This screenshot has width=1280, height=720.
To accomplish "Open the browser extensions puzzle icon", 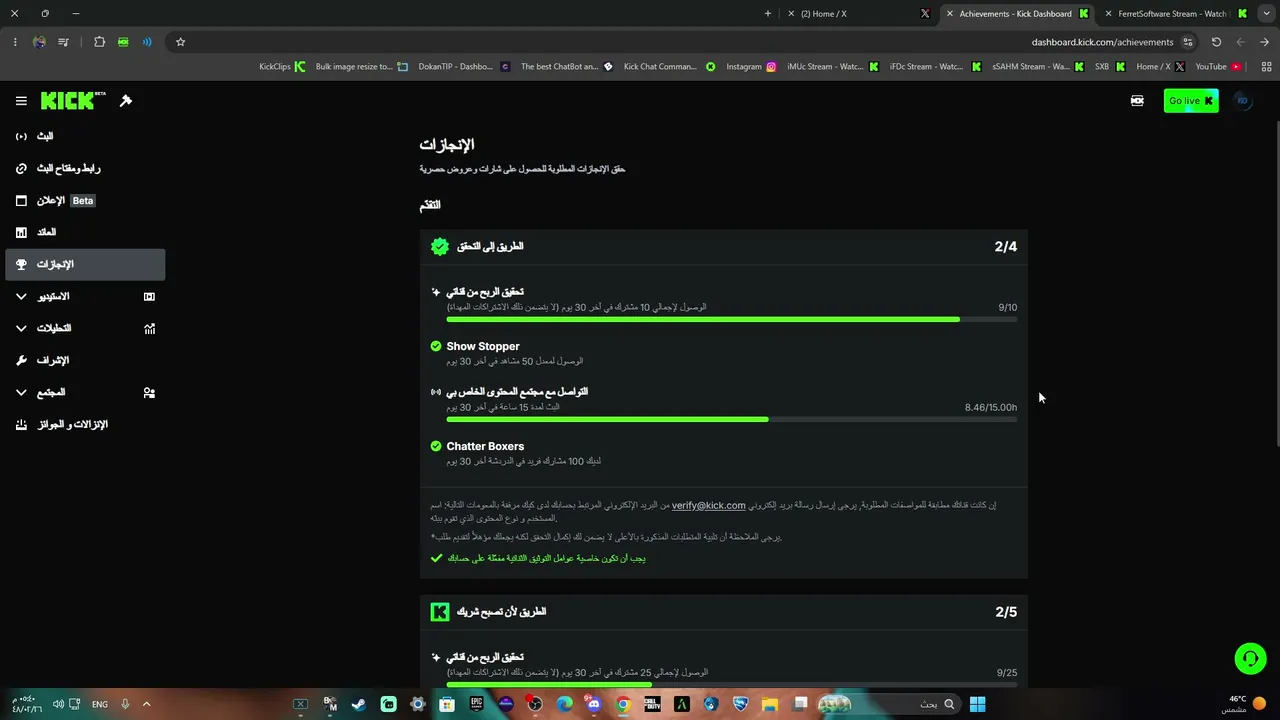I will pos(99,42).
